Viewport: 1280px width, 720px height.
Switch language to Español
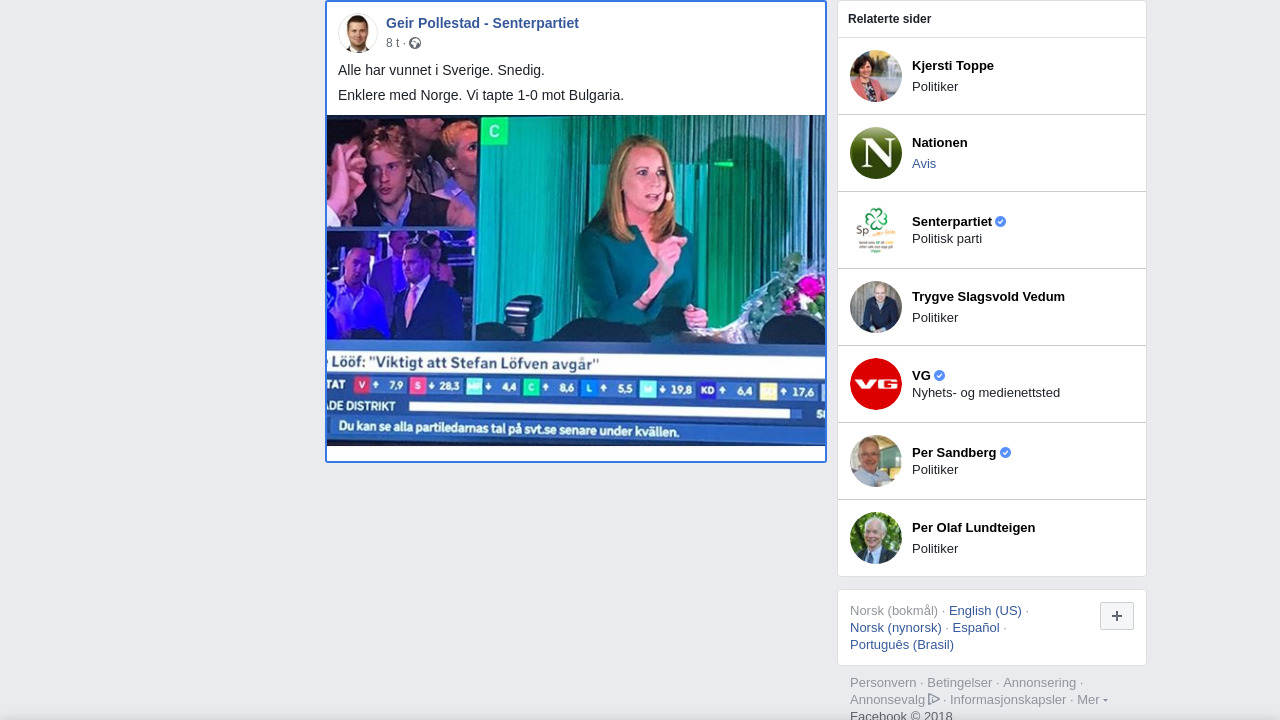(976, 628)
